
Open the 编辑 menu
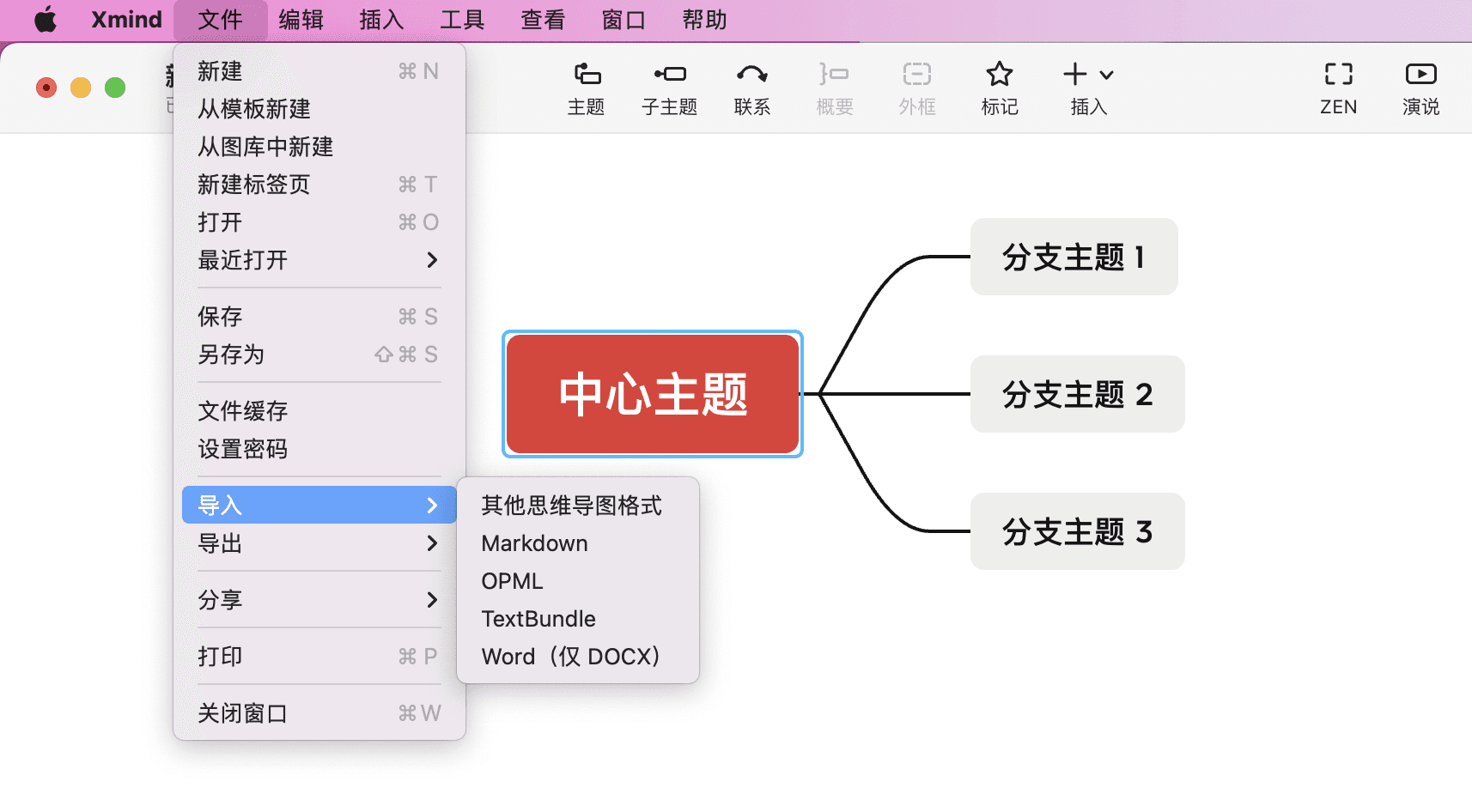pyautogui.click(x=301, y=20)
